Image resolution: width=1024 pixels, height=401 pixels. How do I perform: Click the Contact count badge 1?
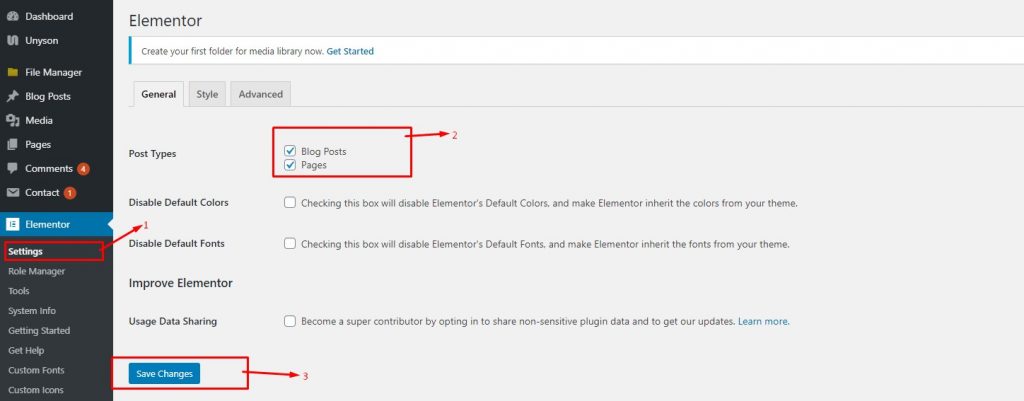tap(70, 193)
